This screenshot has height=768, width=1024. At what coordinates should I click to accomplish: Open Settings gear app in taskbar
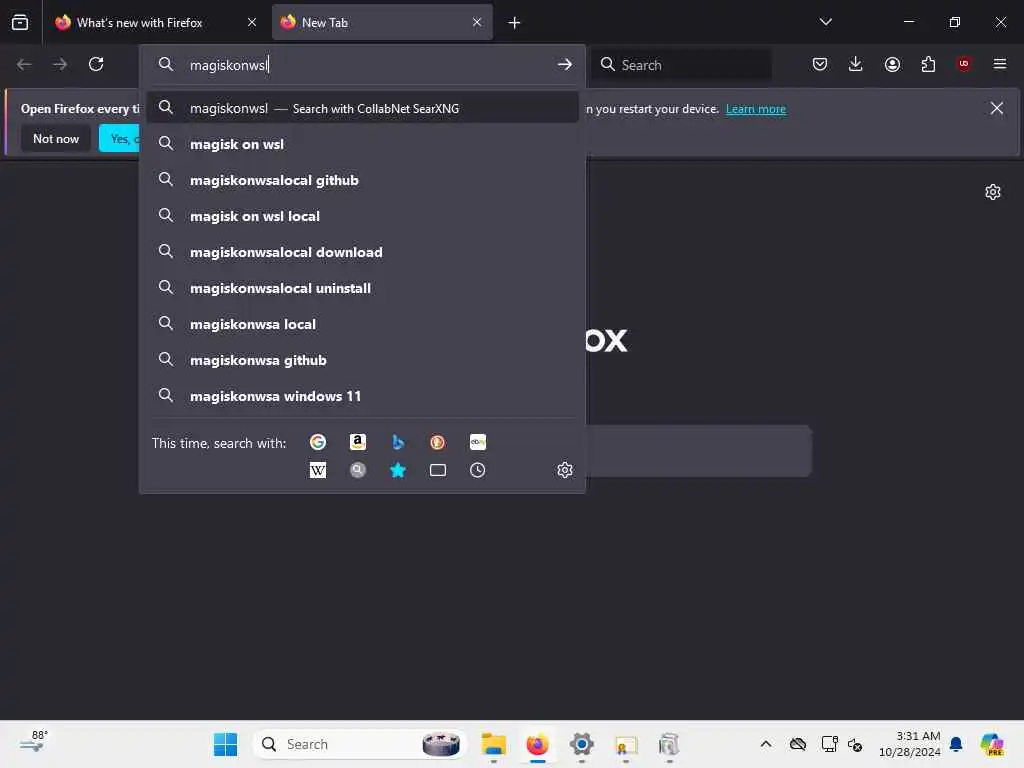tap(581, 744)
